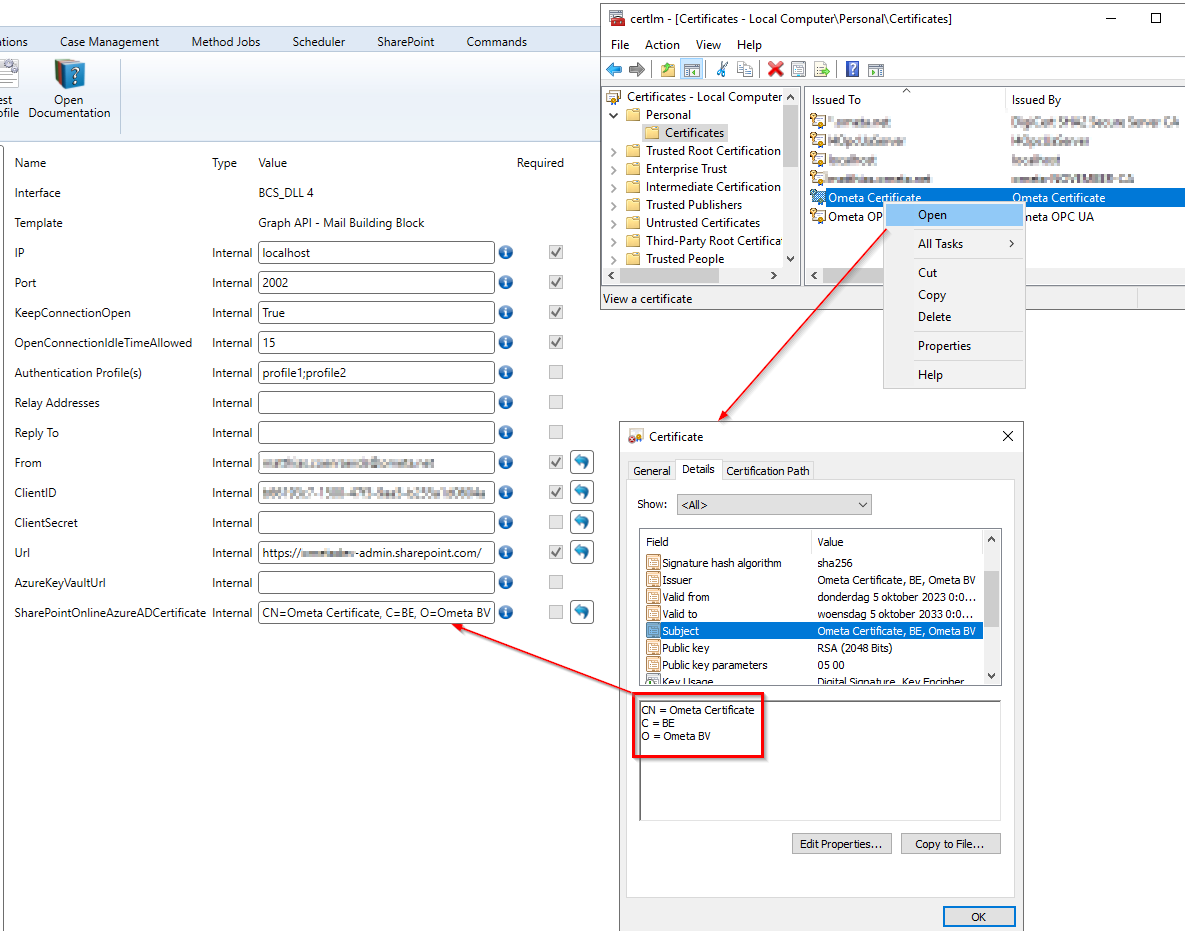
Task: Toggle Required checkbox for From
Action: coord(556,462)
